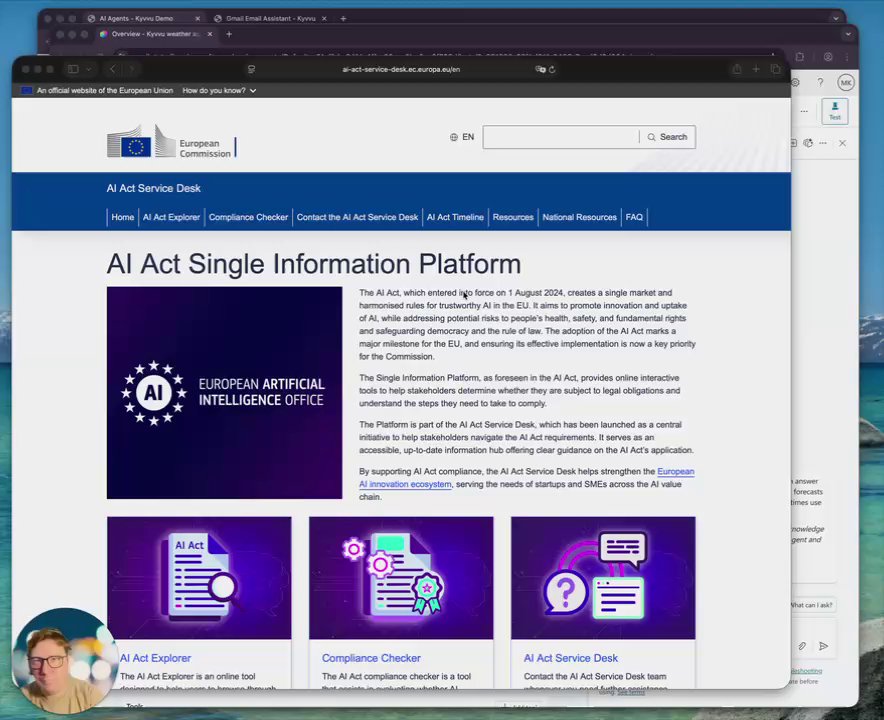
Task: Click the Test button in the back window
Action: pyautogui.click(x=835, y=111)
